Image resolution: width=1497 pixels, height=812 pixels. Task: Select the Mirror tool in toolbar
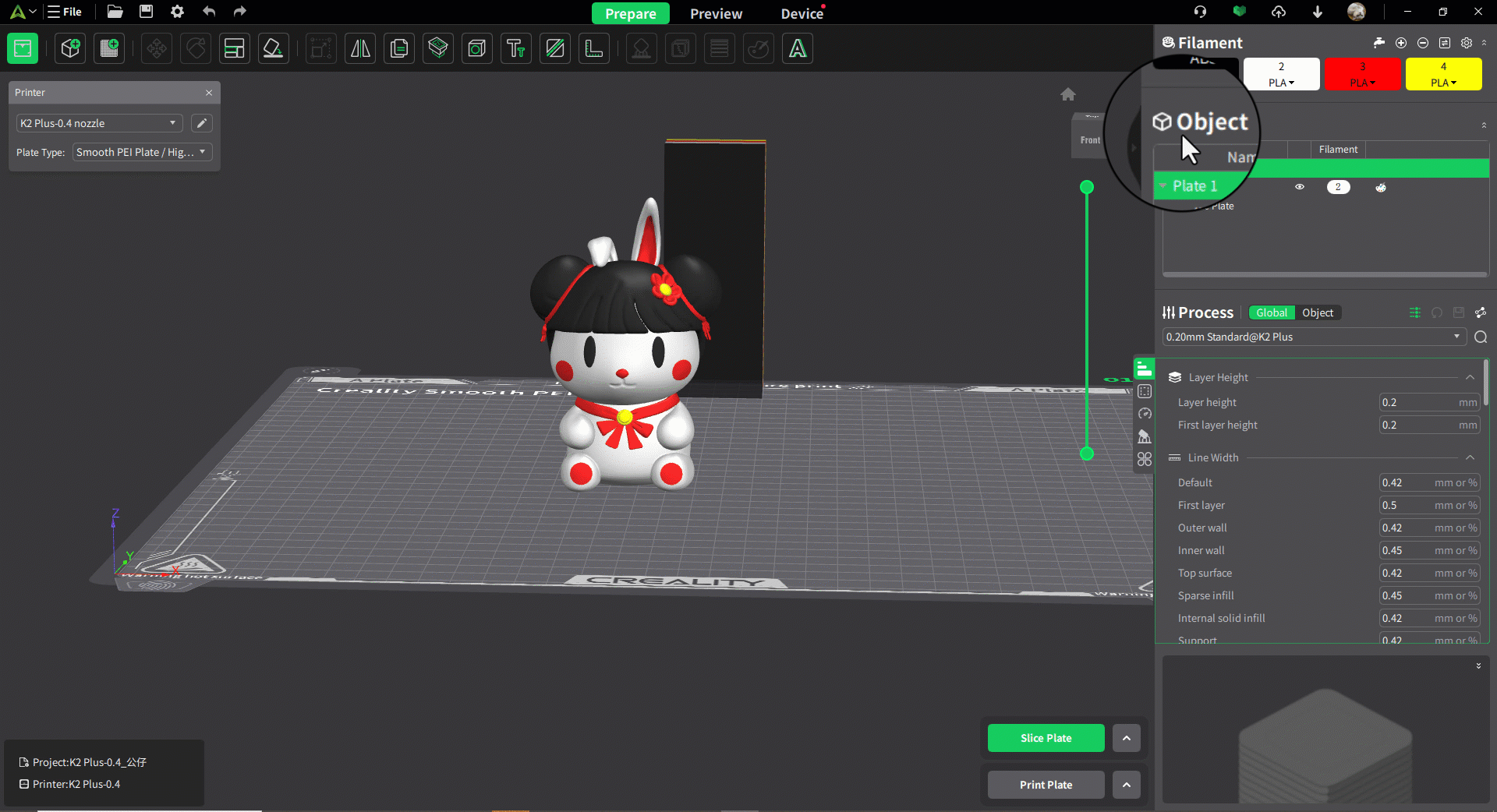pyautogui.click(x=360, y=48)
